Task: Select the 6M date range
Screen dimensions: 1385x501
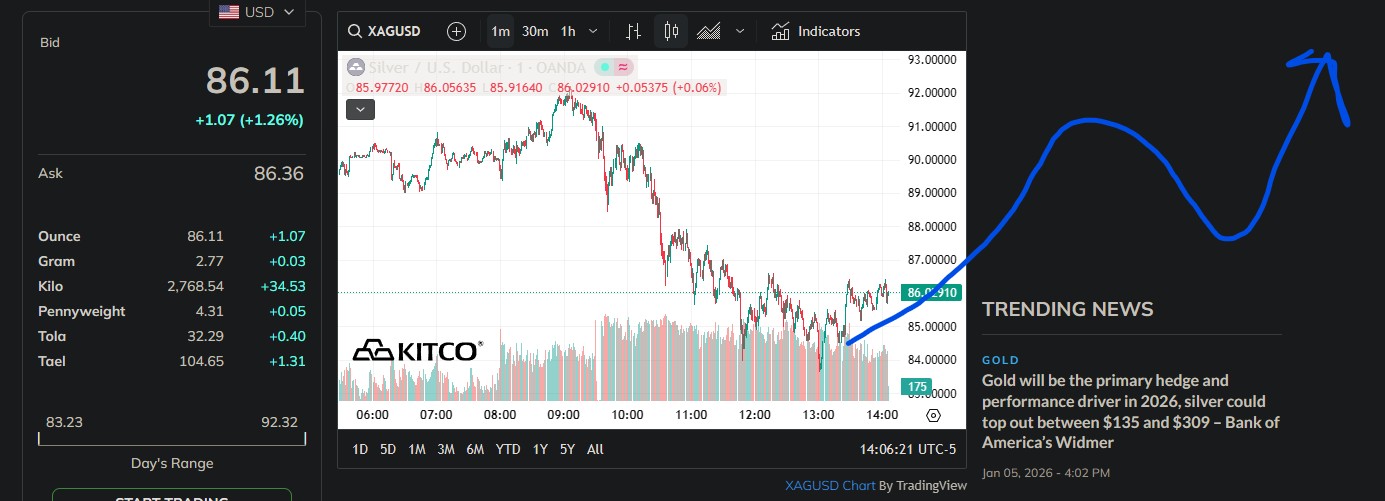Action: 475,449
